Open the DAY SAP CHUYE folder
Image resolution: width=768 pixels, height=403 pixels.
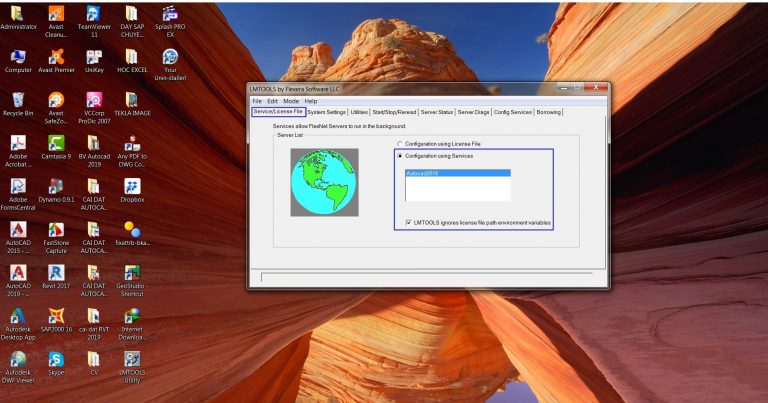[132, 21]
